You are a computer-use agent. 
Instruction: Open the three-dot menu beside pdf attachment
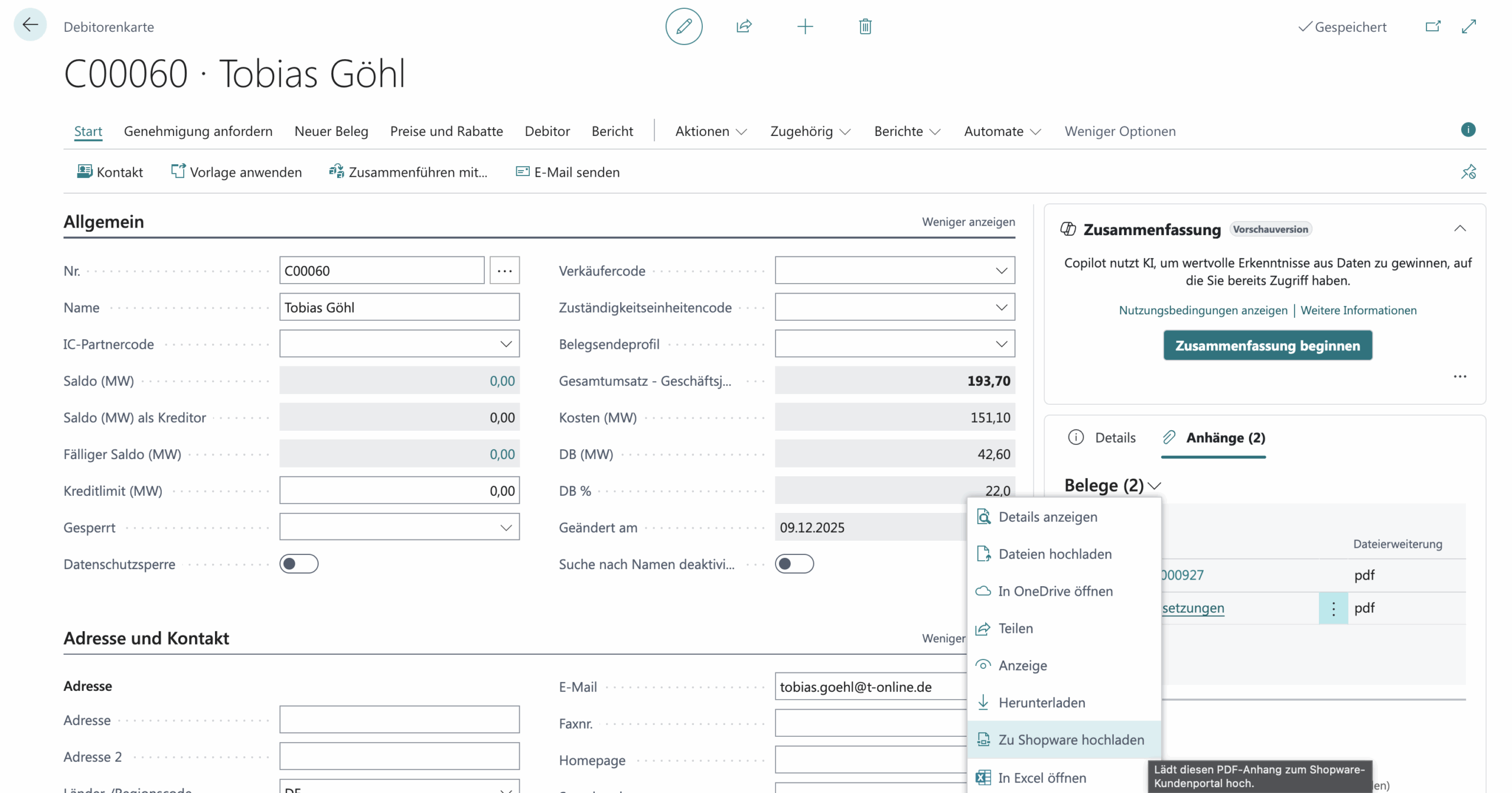click(1333, 608)
